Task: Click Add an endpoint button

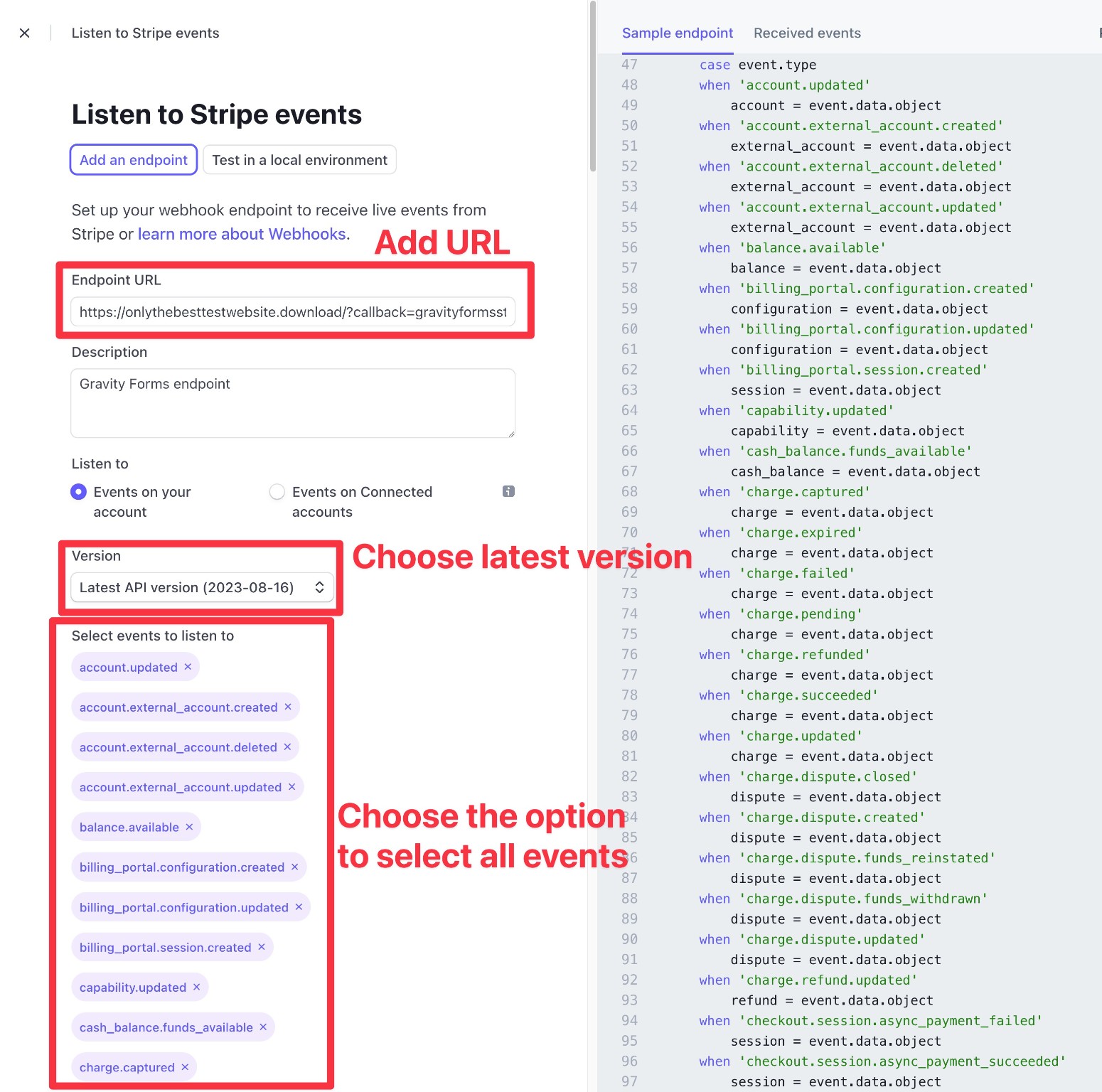Action: (134, 160)
